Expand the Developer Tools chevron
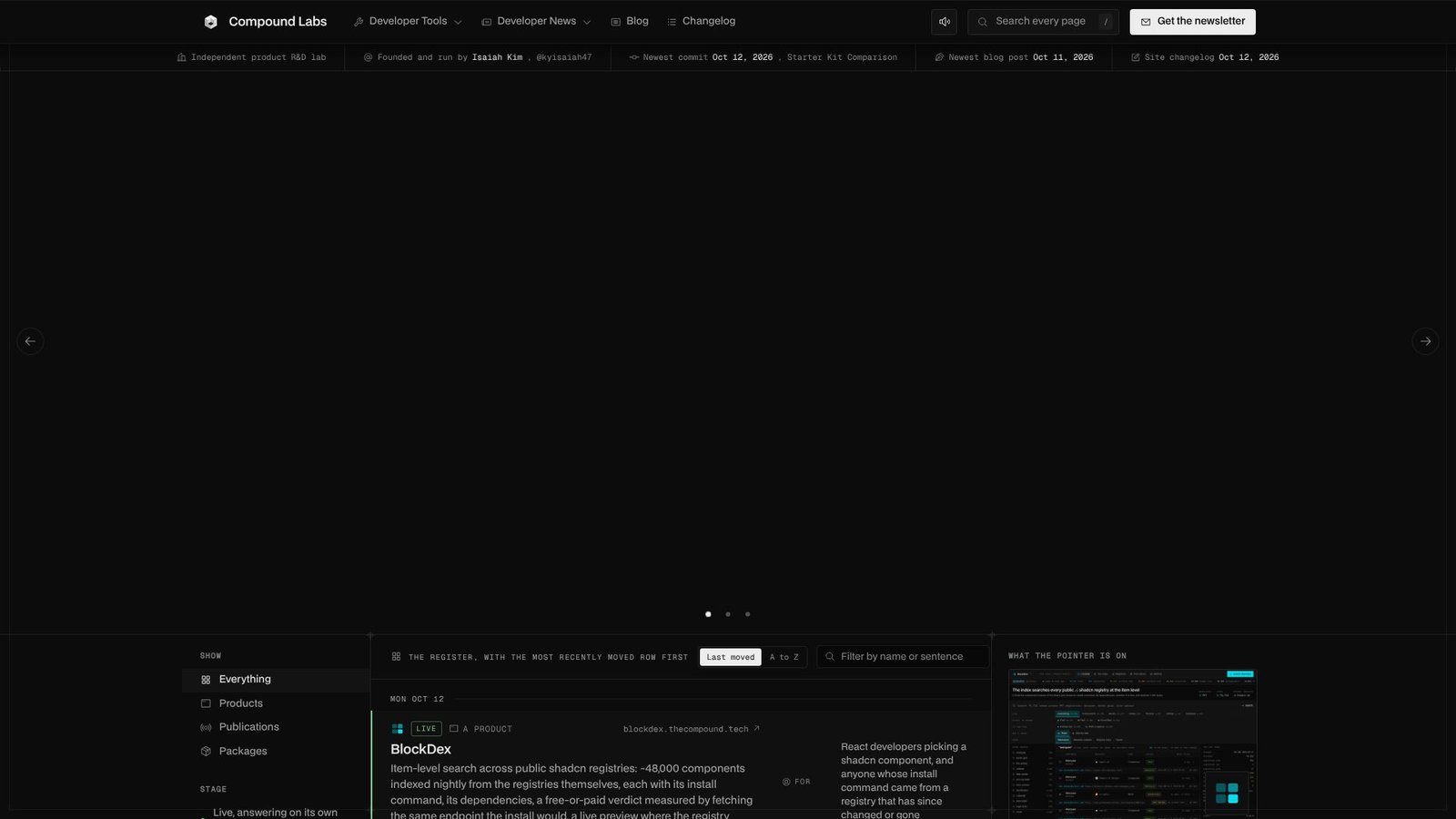Screen dimensions: 1456x819 458,22
